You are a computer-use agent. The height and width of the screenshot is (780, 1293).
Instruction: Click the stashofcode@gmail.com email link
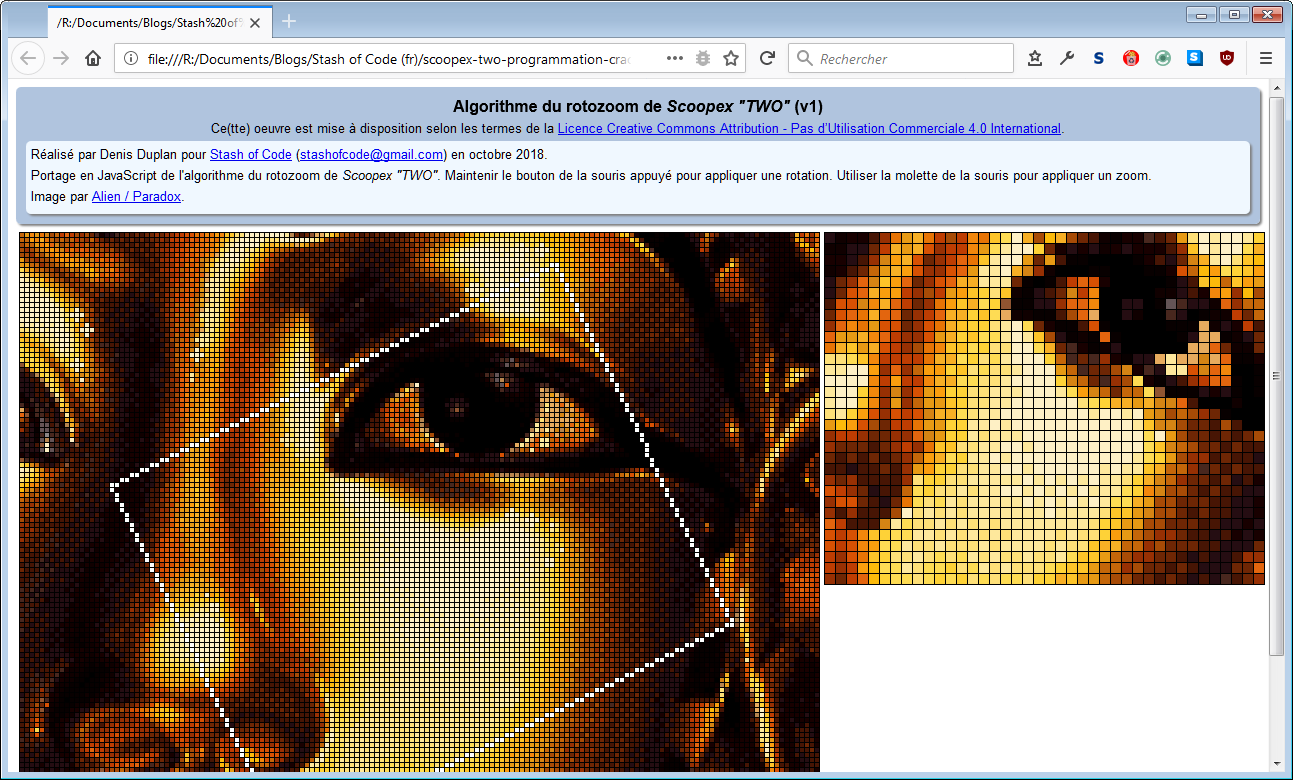[x=372, y=154]
